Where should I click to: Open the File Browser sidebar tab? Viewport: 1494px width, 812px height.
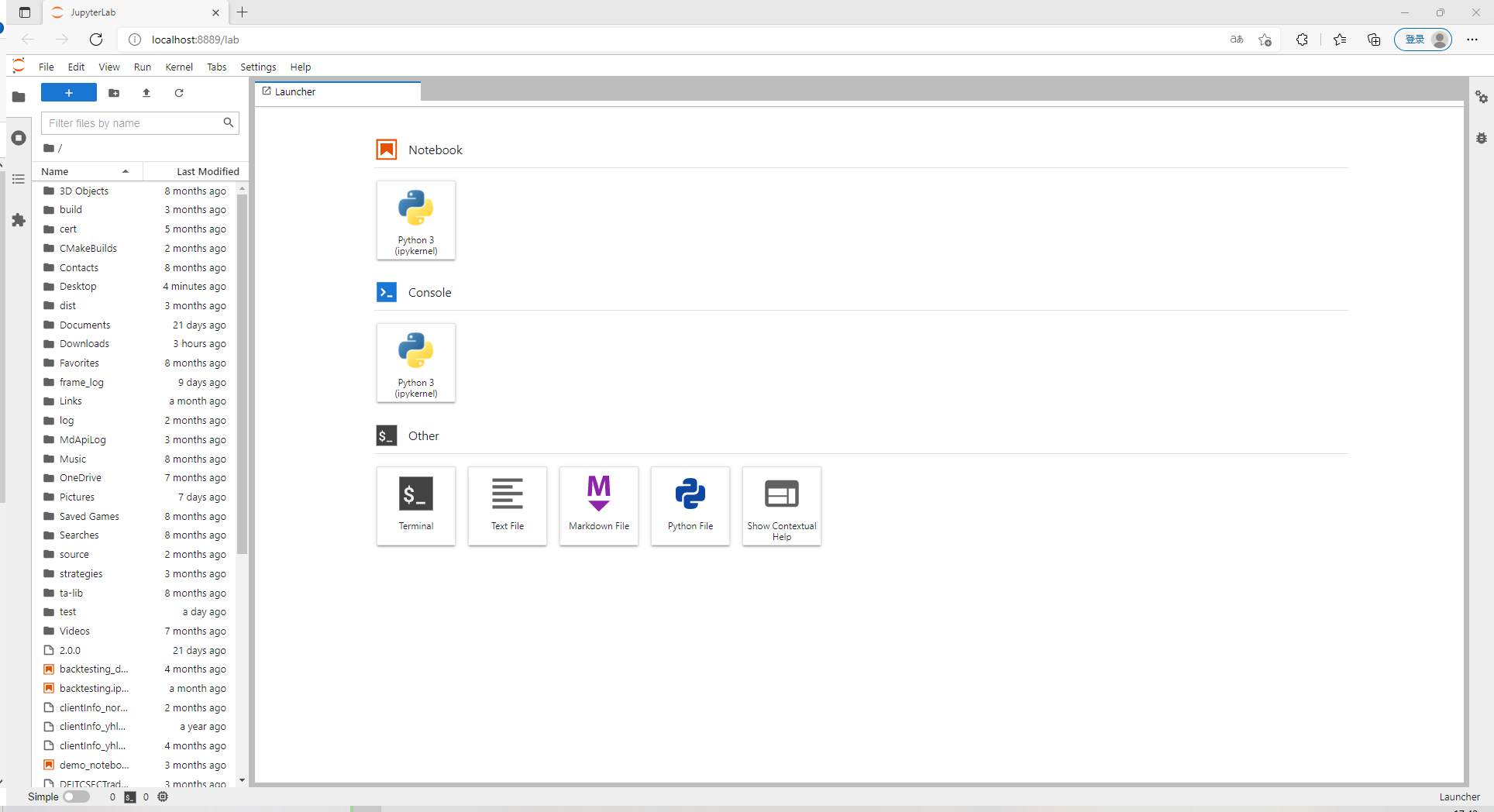(19, 97)
